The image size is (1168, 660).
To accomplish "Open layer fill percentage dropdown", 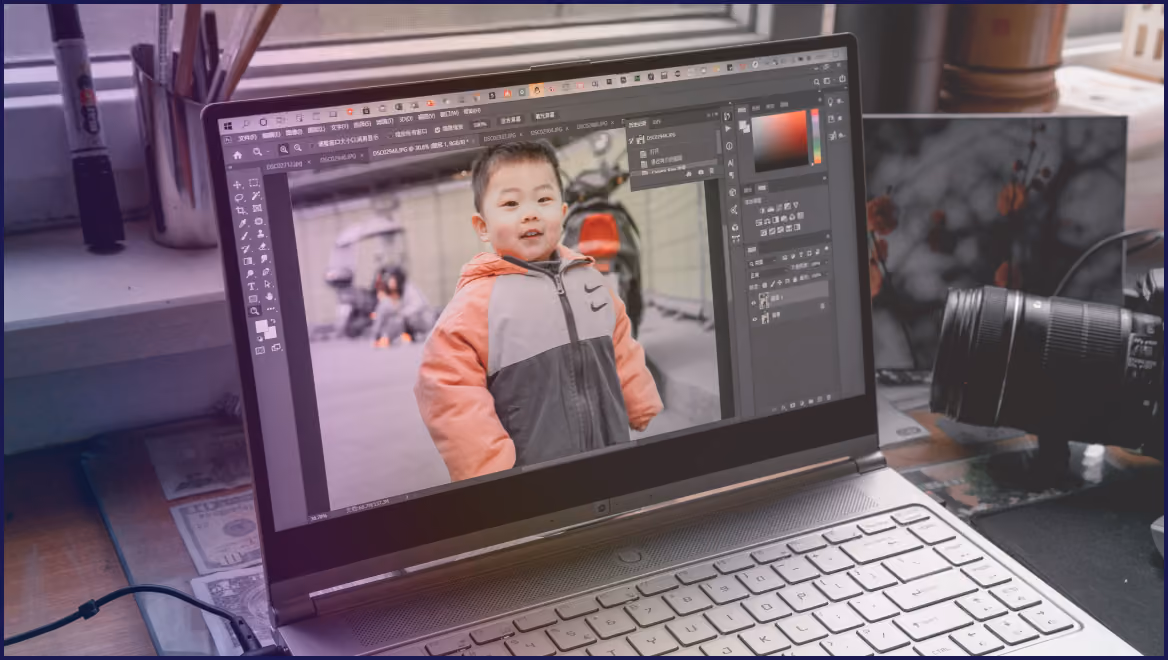I will point(825,274).
